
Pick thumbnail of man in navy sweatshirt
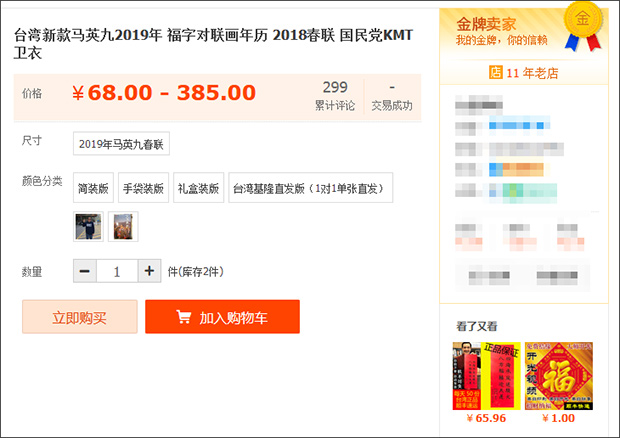coord(88,227)
